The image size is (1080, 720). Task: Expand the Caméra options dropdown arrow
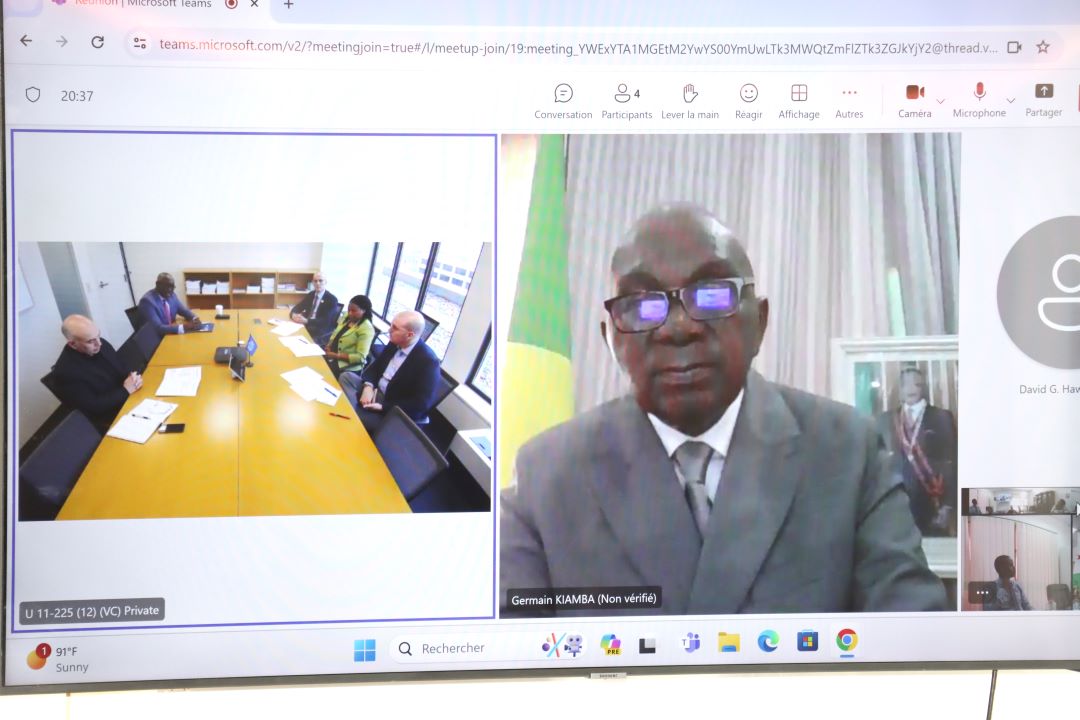(x=940, y=101)
